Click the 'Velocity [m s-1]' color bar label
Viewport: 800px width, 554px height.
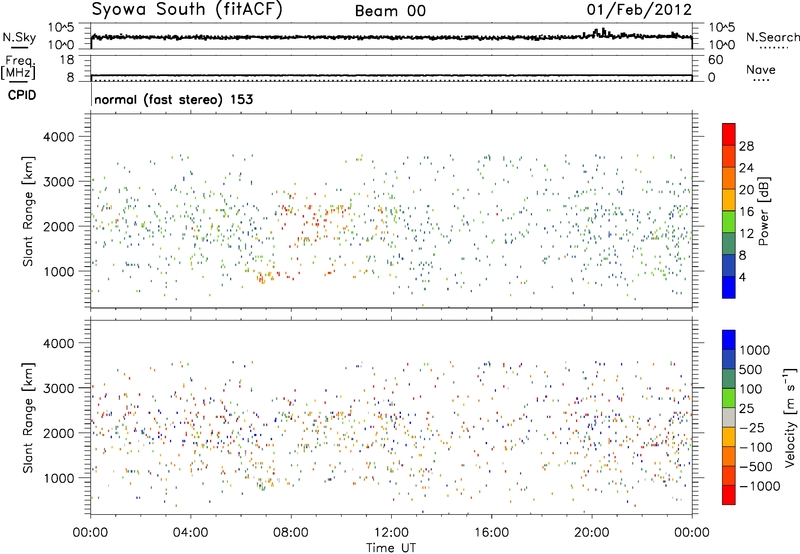pyautogui.click(x=790, y=417)
